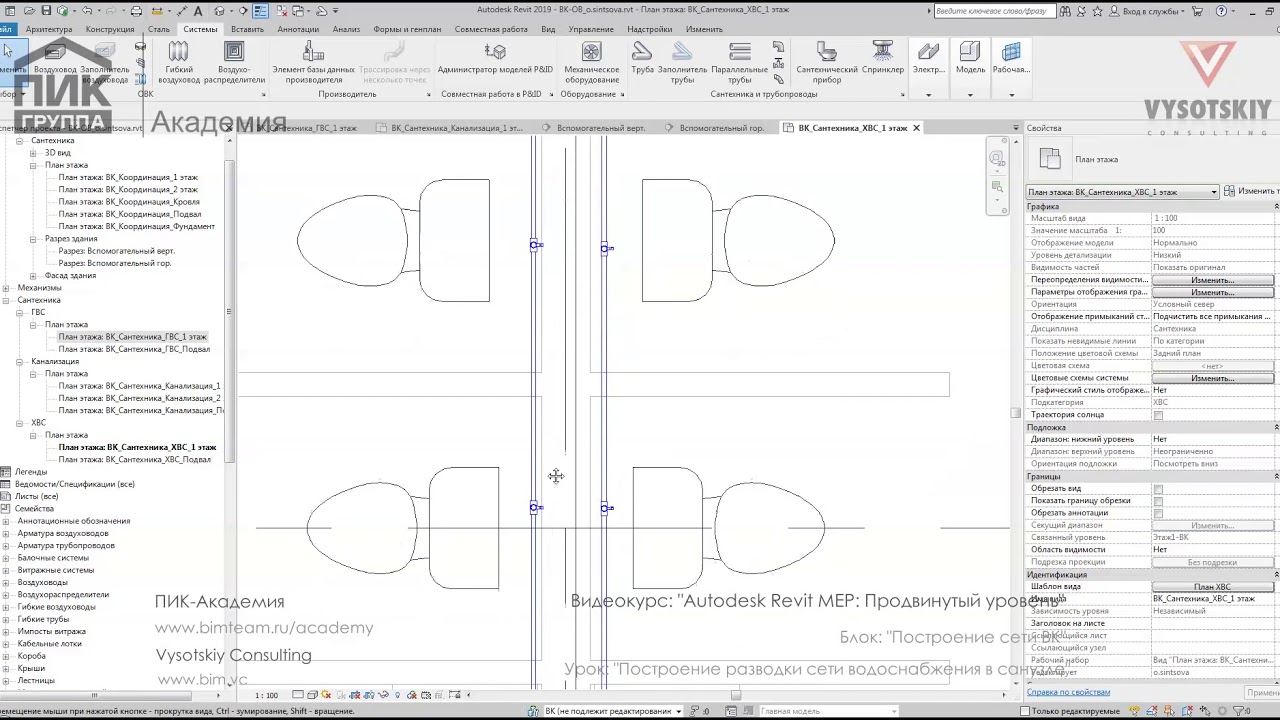The image size is (1280, 720).
Task: Click the drawing area horizontal scrollbar
Action: pos(736,695)
